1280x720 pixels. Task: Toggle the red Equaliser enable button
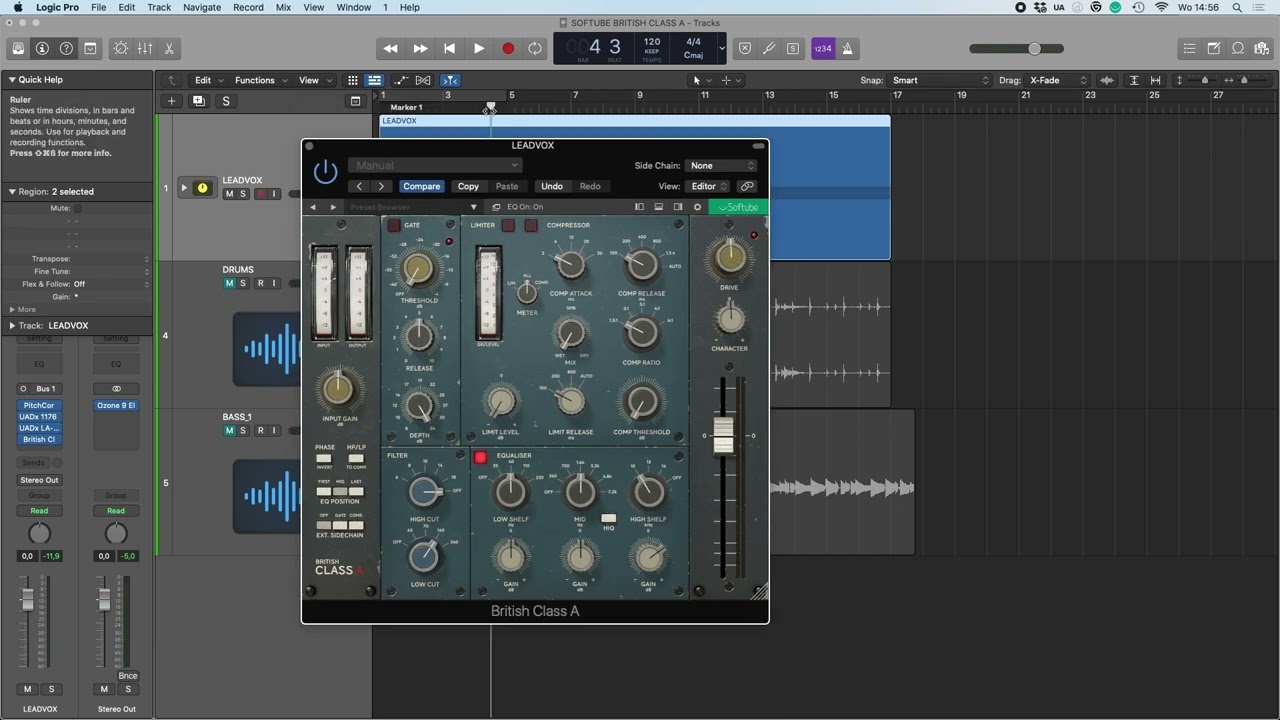[x=480, y=457]
